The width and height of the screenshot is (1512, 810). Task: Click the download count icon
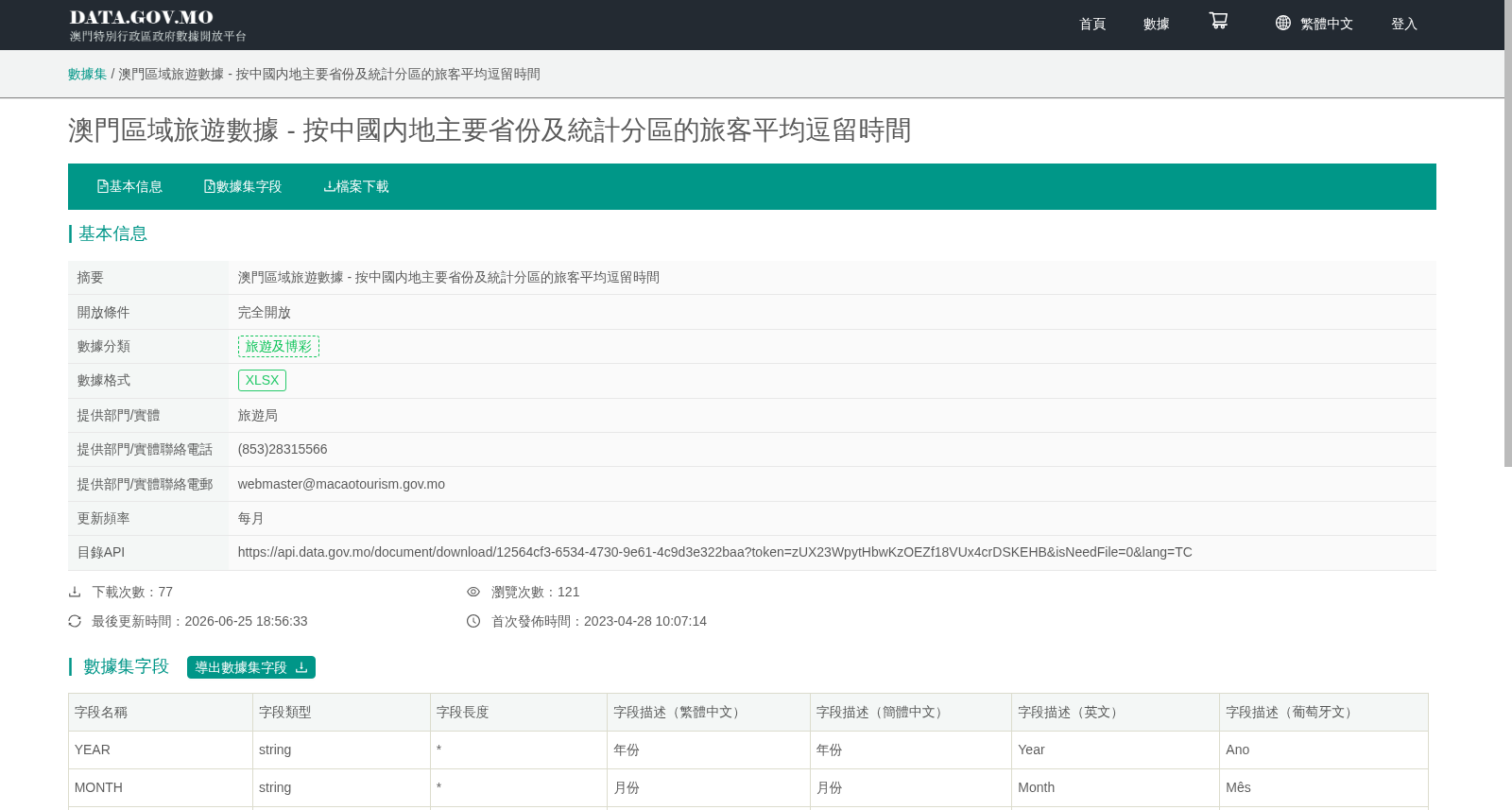tap(75, 592)
